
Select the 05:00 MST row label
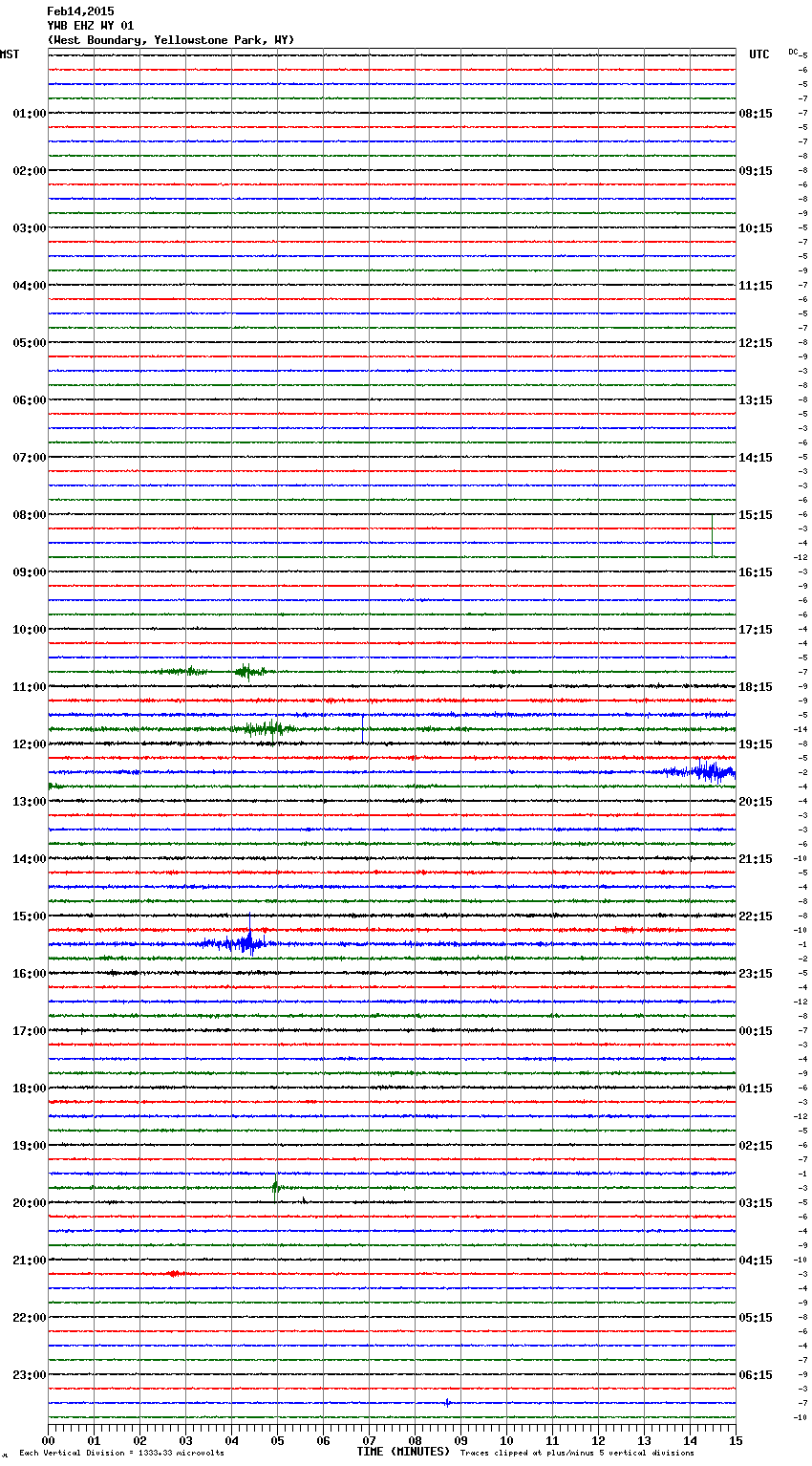(29, 343)
